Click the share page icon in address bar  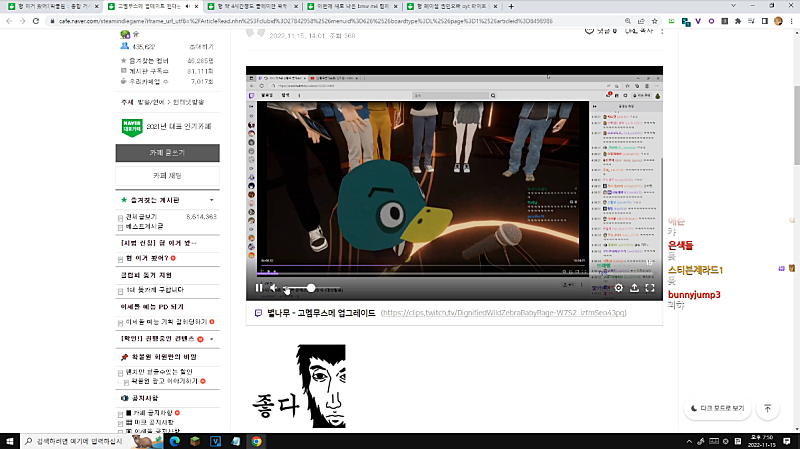pyautogui.click(x=641, y=21)
